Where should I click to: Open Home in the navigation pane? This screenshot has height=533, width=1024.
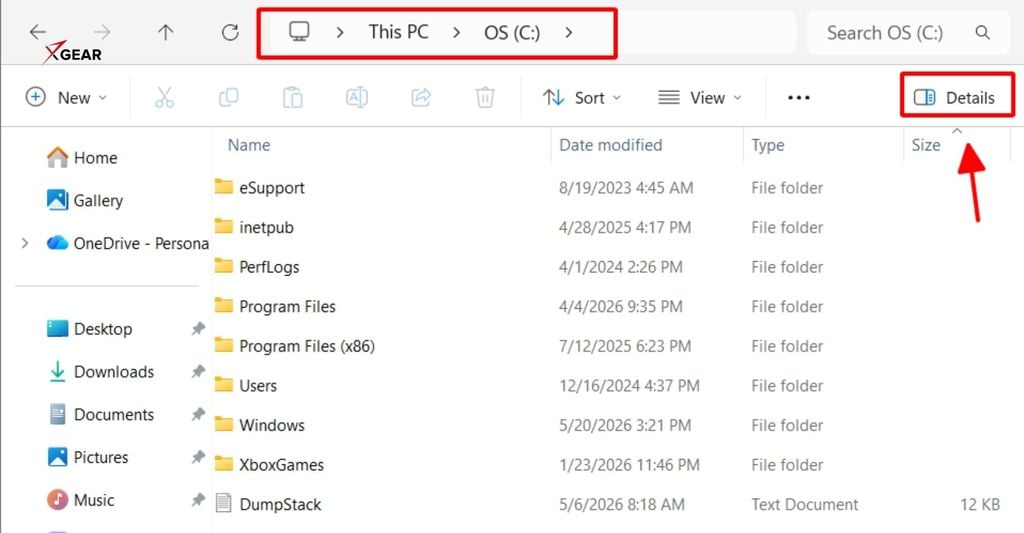point(82,157)
